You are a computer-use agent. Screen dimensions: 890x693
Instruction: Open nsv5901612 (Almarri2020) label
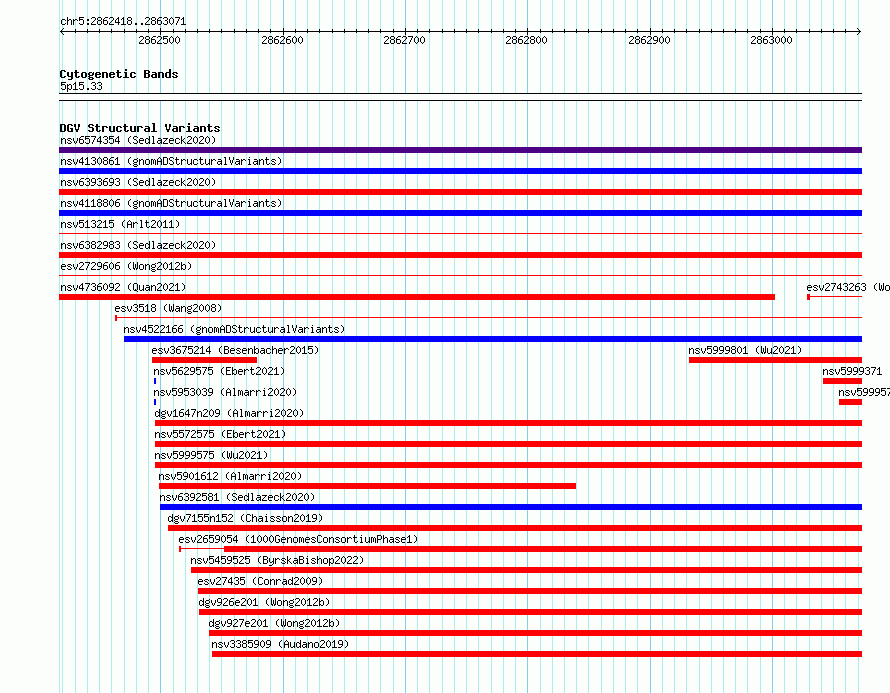click(230, 476)
